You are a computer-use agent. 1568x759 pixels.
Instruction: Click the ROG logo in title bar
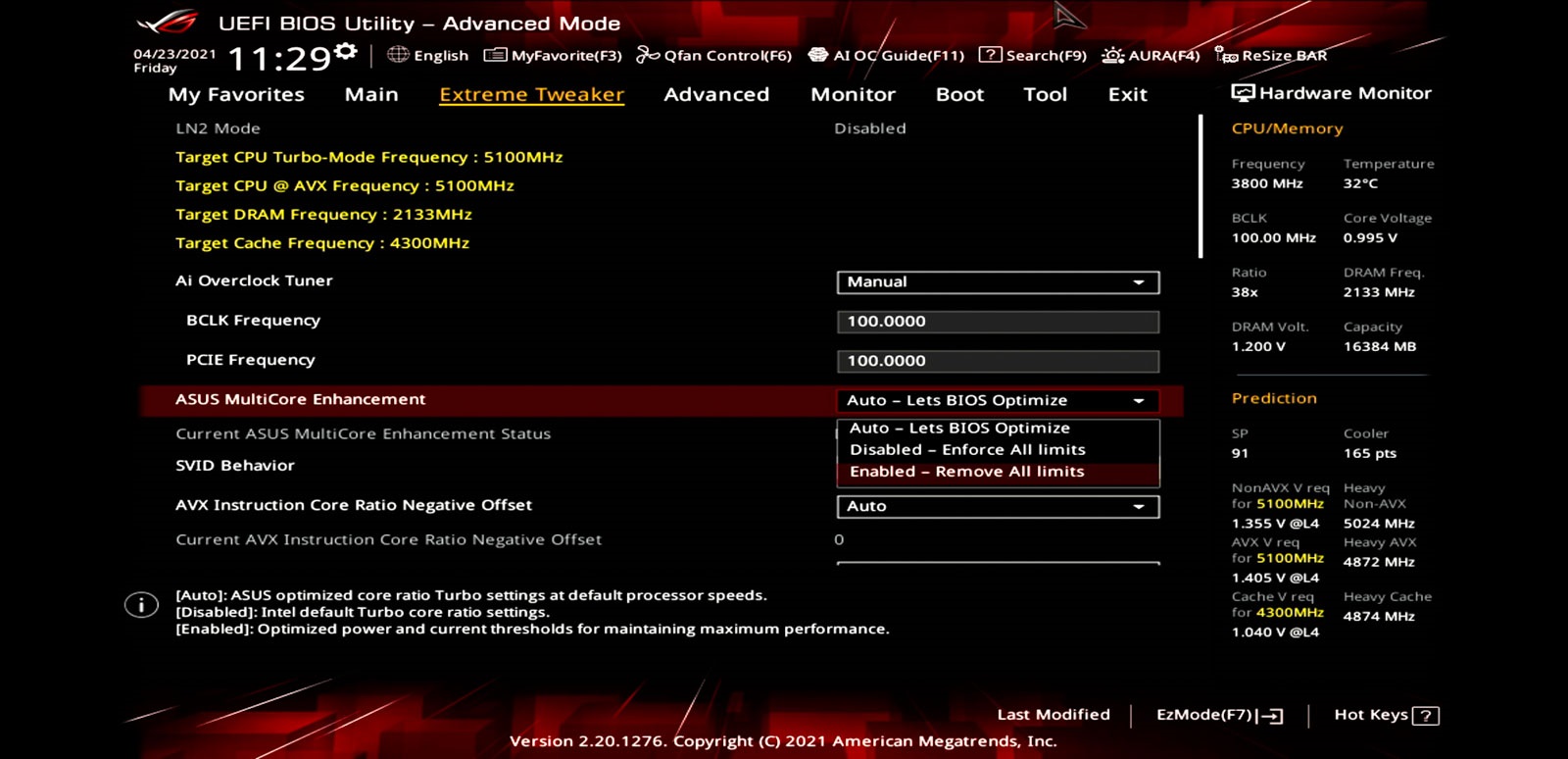(x=168, y=22)
